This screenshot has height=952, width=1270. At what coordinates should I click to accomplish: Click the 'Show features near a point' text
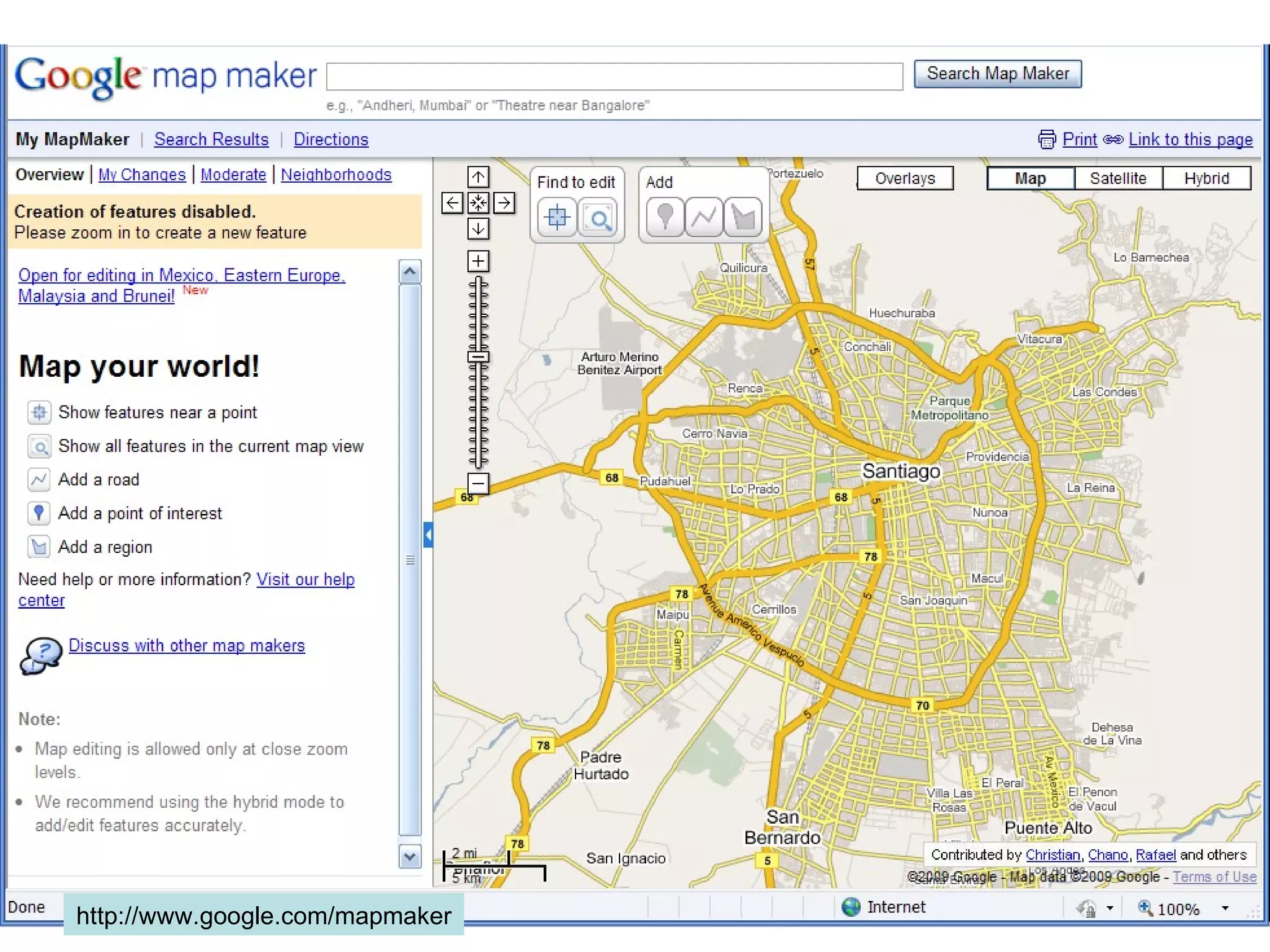tap(158, 413)
